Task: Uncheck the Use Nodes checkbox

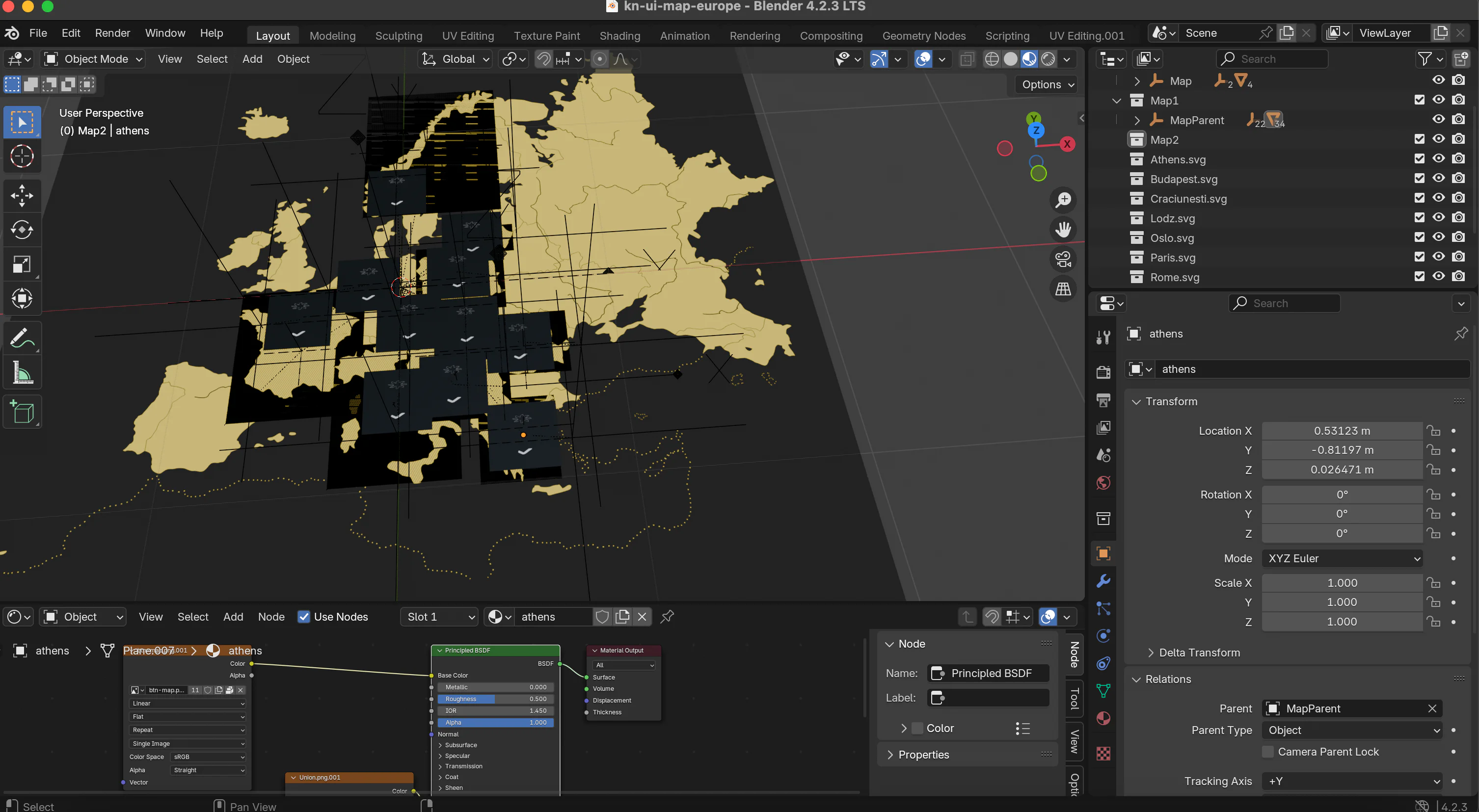Action: point(304,617)
